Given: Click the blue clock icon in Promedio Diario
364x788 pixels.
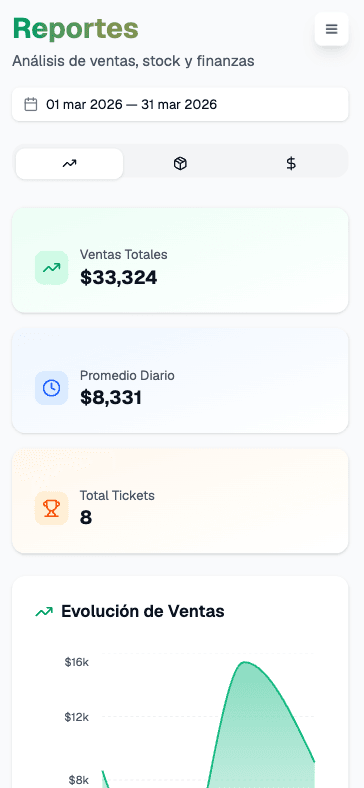Looking at the screenshot, I should point(51,388).
